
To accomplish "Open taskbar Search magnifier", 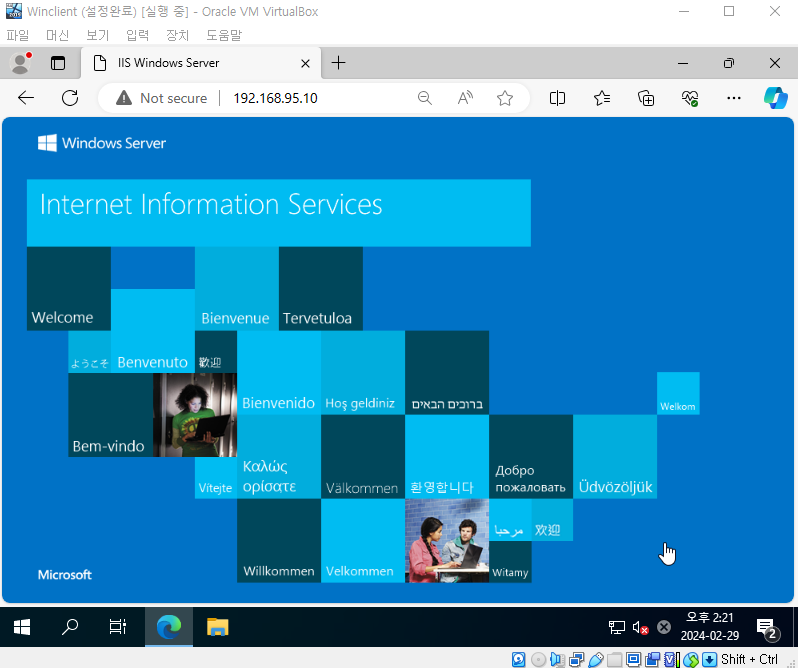I will [x=70, y=627].
